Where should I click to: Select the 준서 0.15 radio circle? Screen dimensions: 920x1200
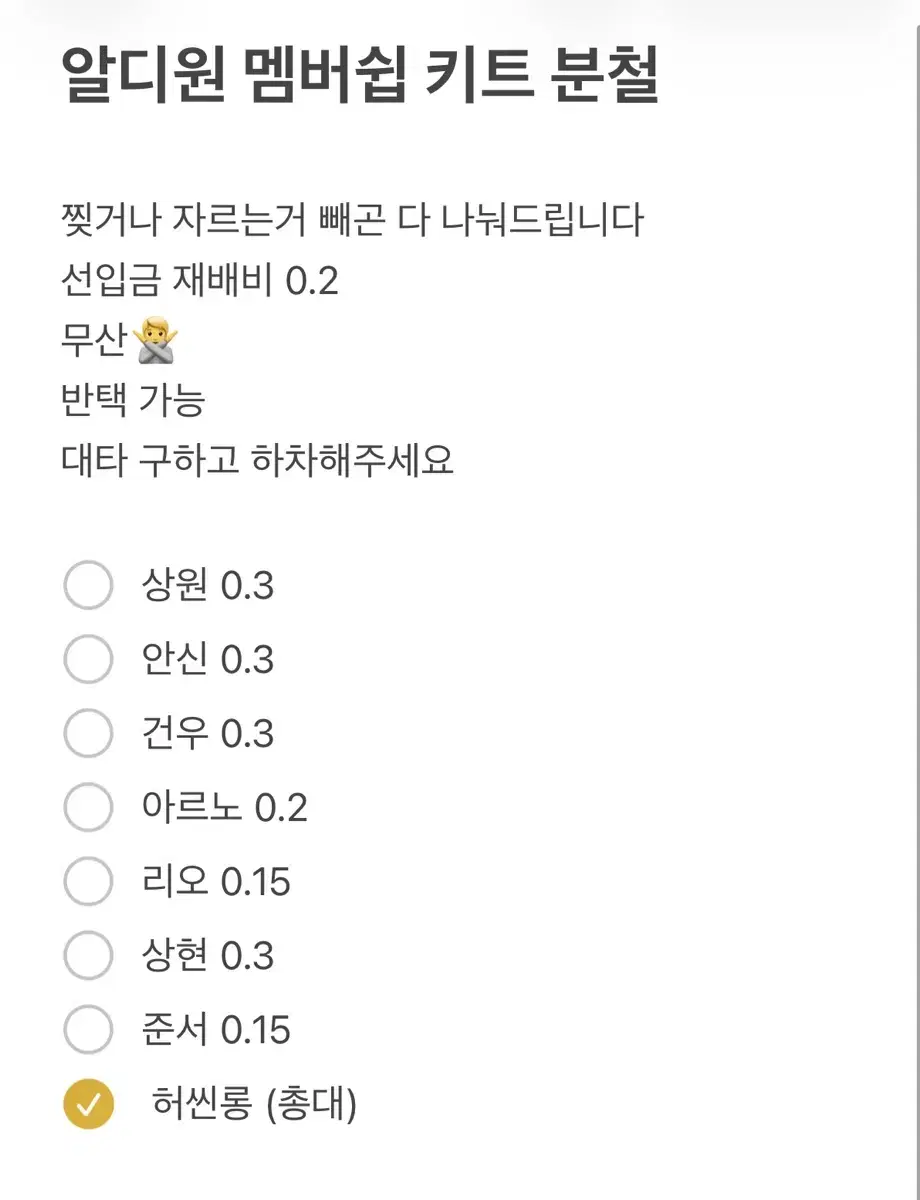[x=88, y=1030]
